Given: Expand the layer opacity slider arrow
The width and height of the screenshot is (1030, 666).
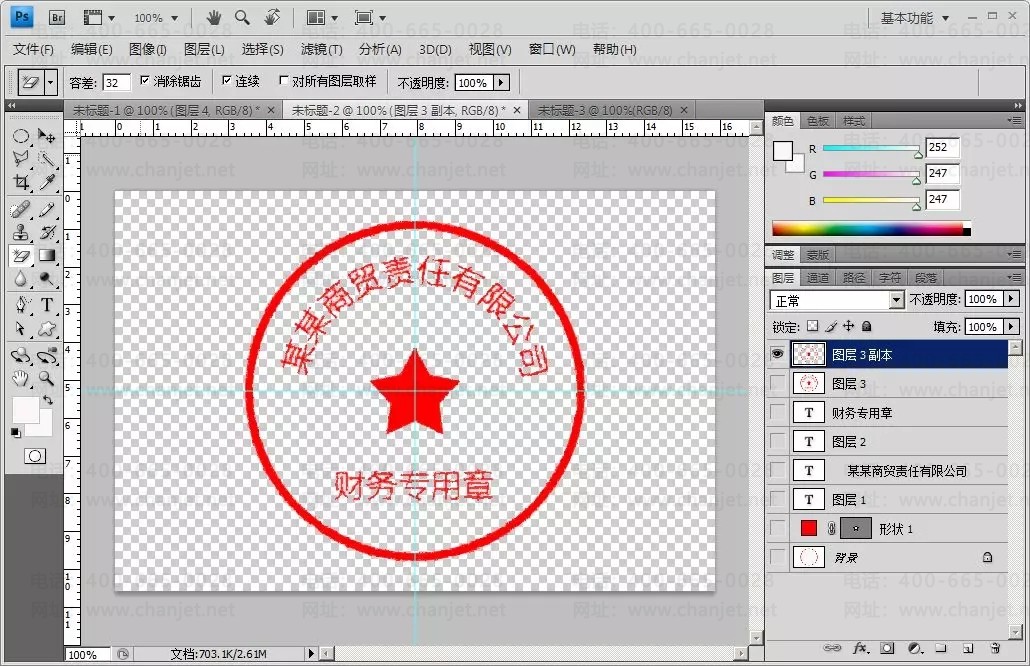Looking at the screenshot, I should (1012, 299).
